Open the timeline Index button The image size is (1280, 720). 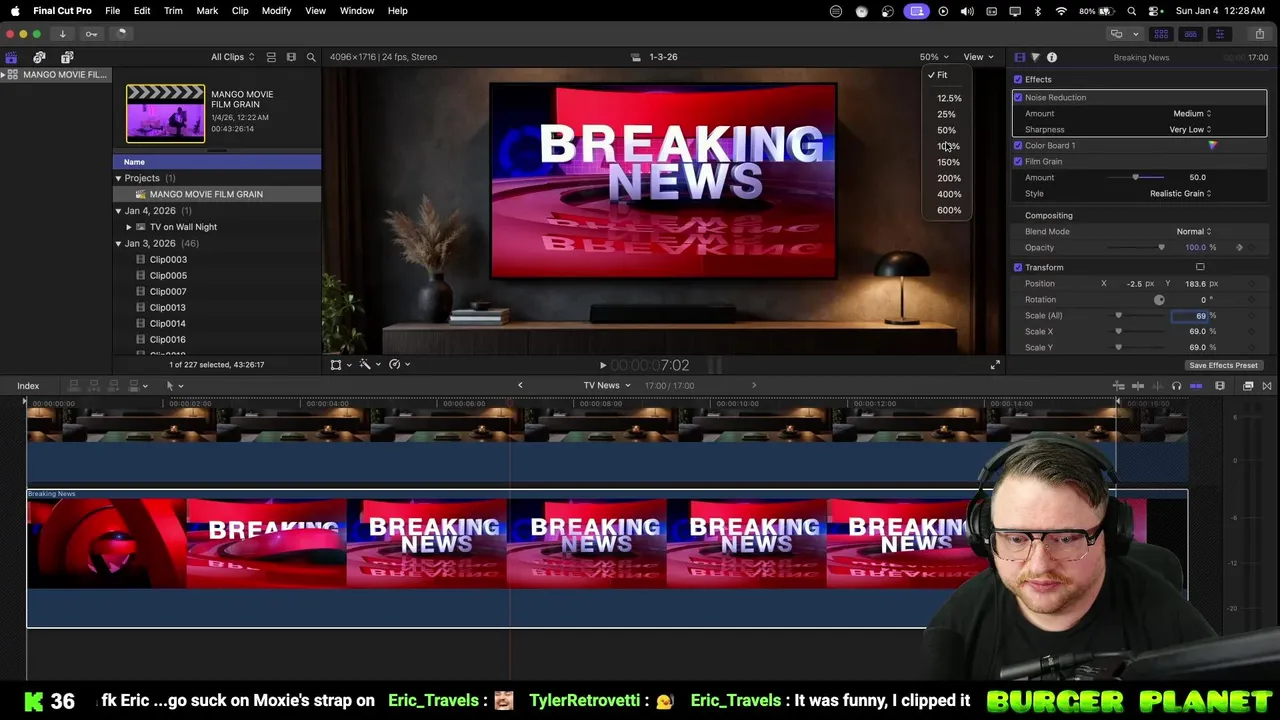[28, 386]
